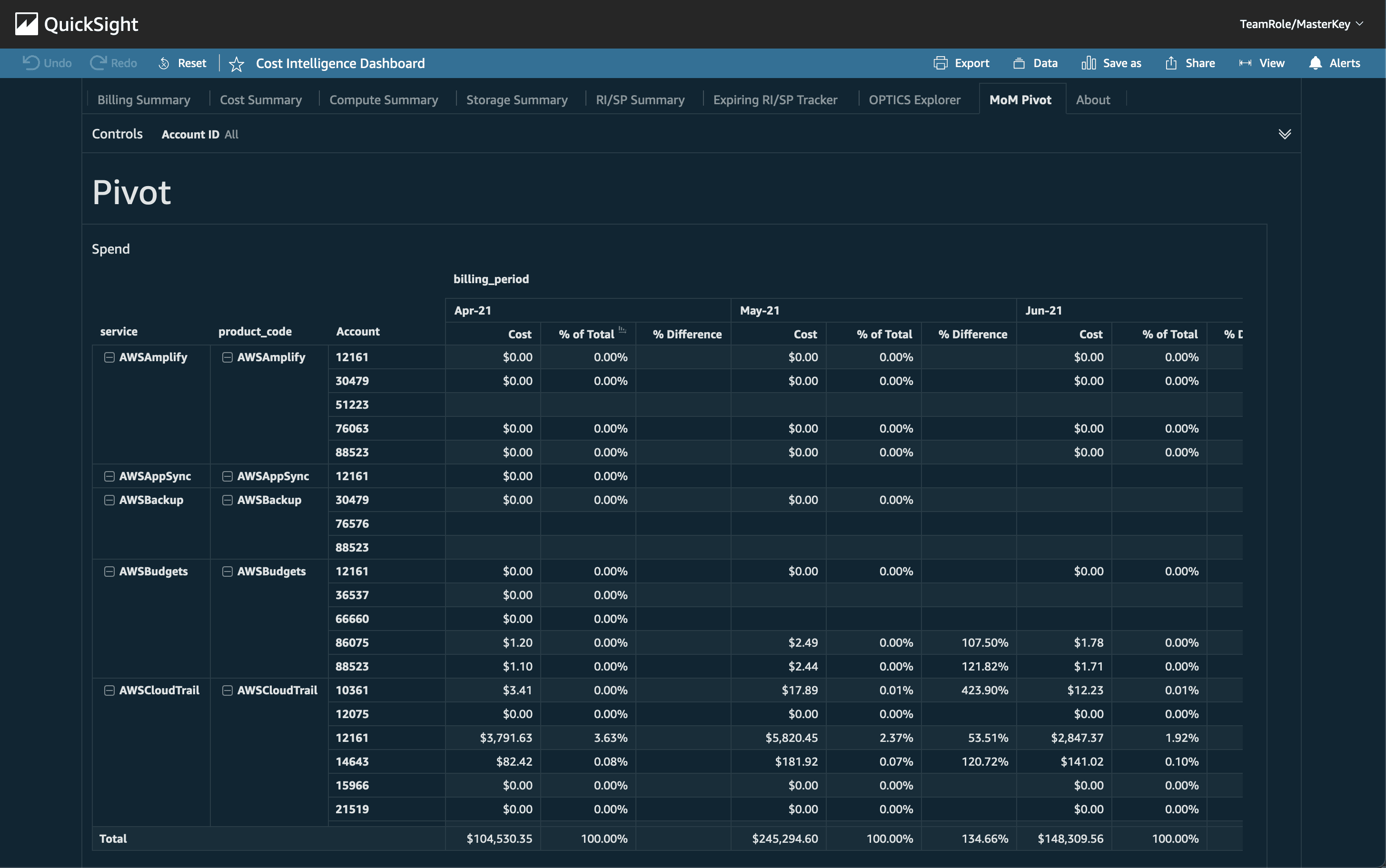Open Expiring RI/SP Tracker tab
Screen dimensions: 1386x868
pyautogui.click(x=775, y=100)
